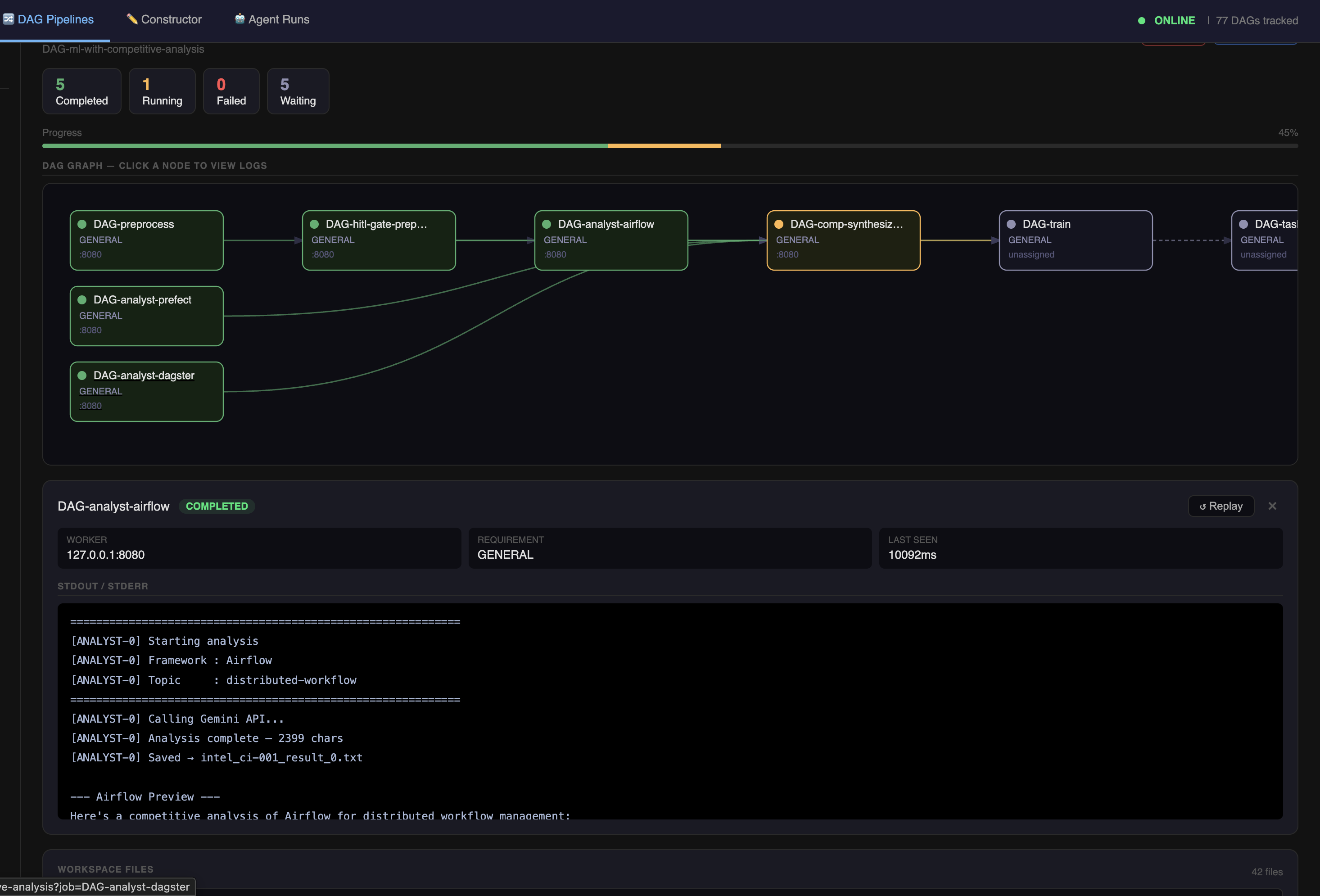Select the DAG-train graph node
Image resolution: width=1320 pixels, height=896 pixels.
pyautogui.click(x=1076, y=240)
